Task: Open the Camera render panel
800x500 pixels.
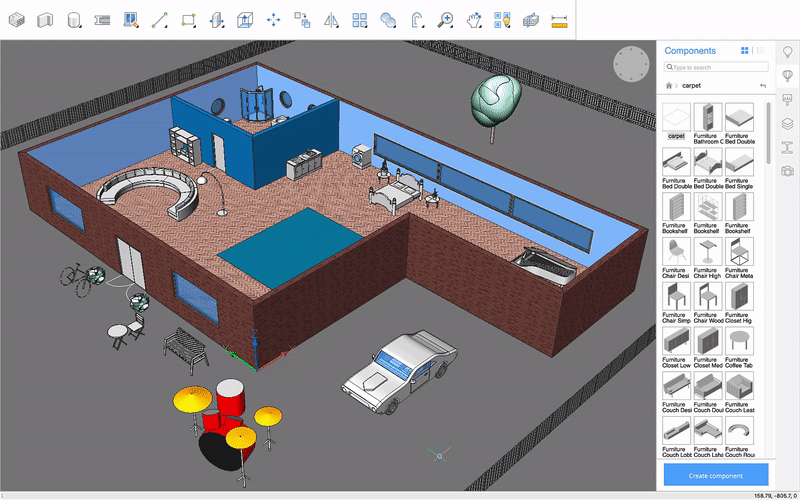Action: 788,171
